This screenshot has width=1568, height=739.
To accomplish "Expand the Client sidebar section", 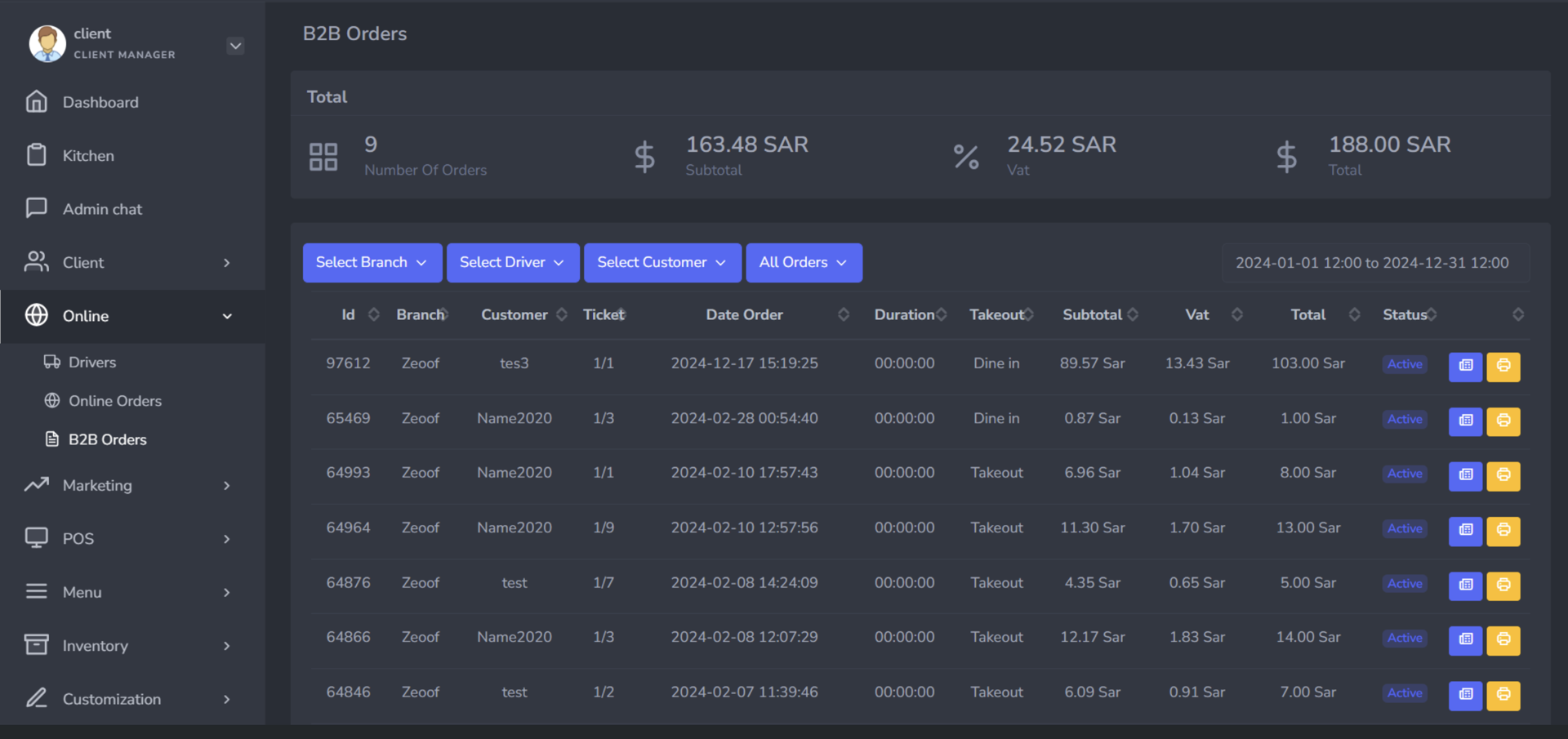I will pos(132,262).
